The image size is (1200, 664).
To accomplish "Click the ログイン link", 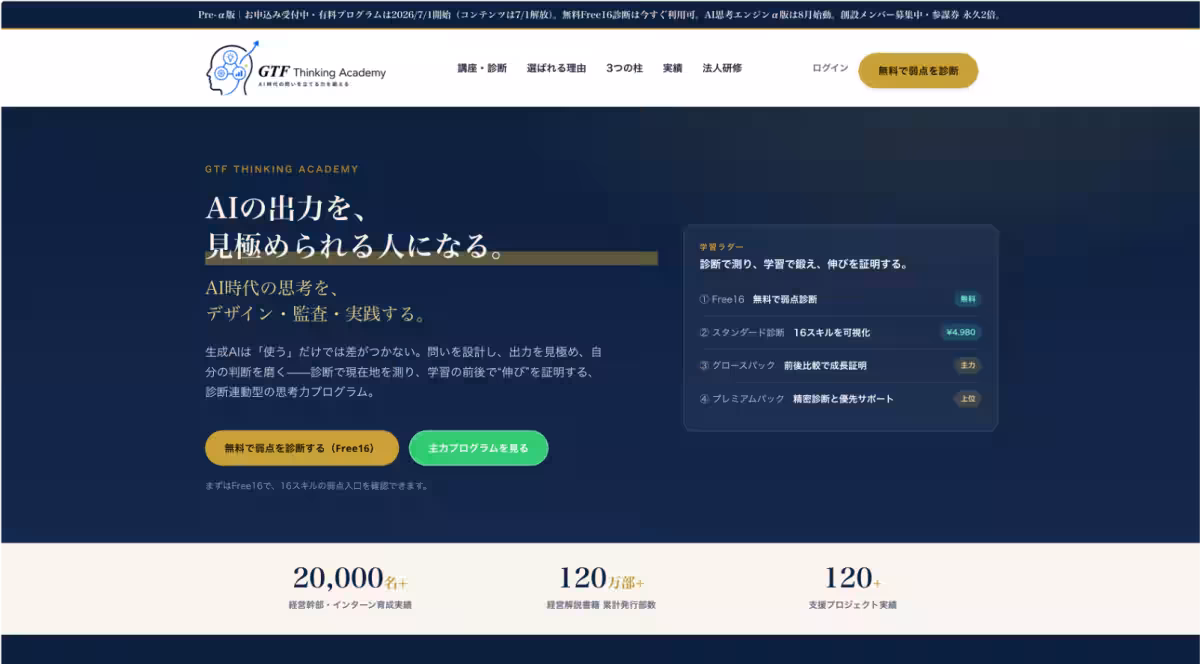I will [x=830, y=68].
